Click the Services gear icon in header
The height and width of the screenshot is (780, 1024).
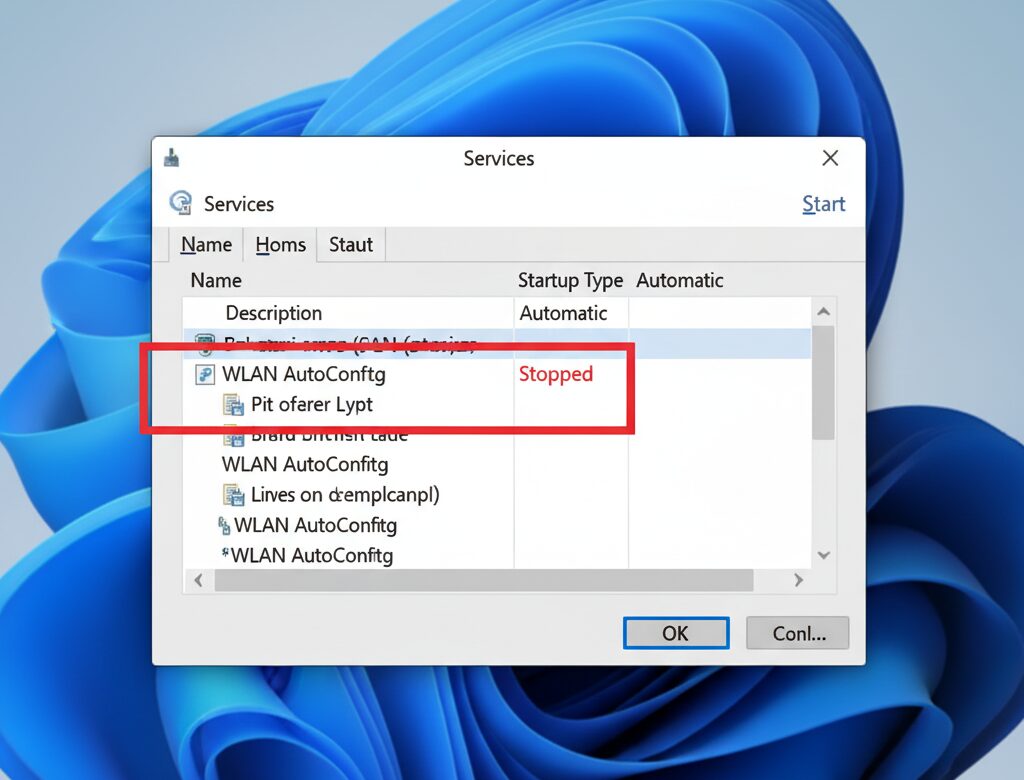pyautogui.click(x=181, y=203)
